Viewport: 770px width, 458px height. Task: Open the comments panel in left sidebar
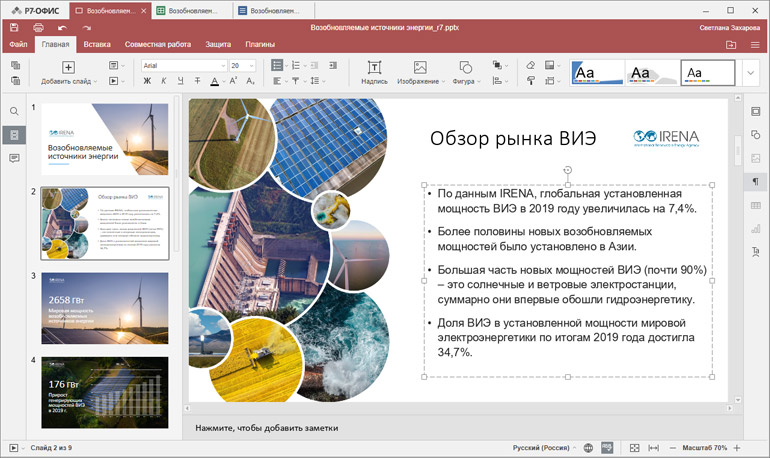click(x=14, y=159)
